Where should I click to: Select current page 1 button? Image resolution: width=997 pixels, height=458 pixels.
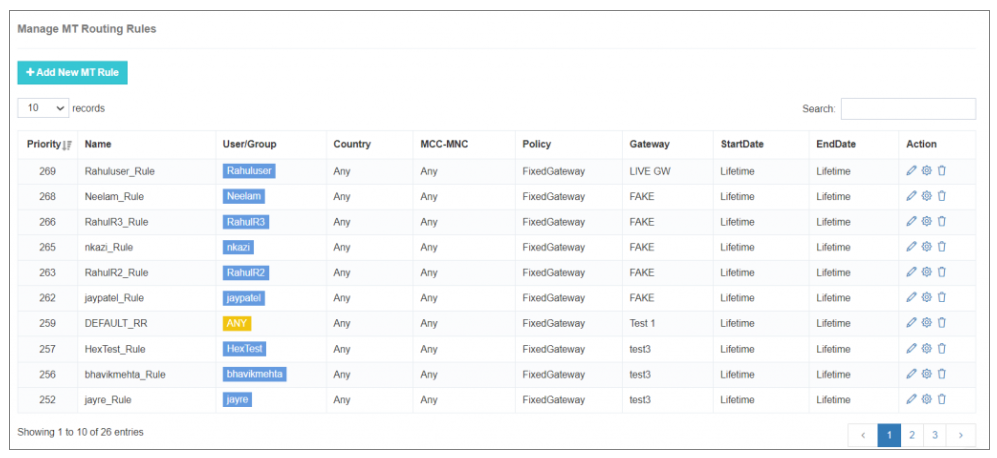(889, 435)
